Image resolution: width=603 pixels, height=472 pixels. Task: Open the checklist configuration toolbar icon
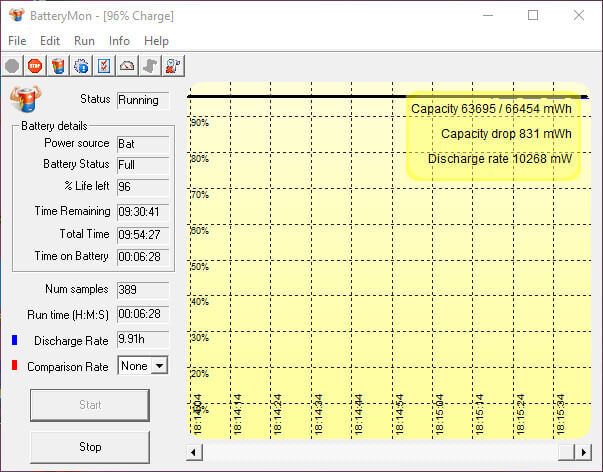tap(104, 66)
